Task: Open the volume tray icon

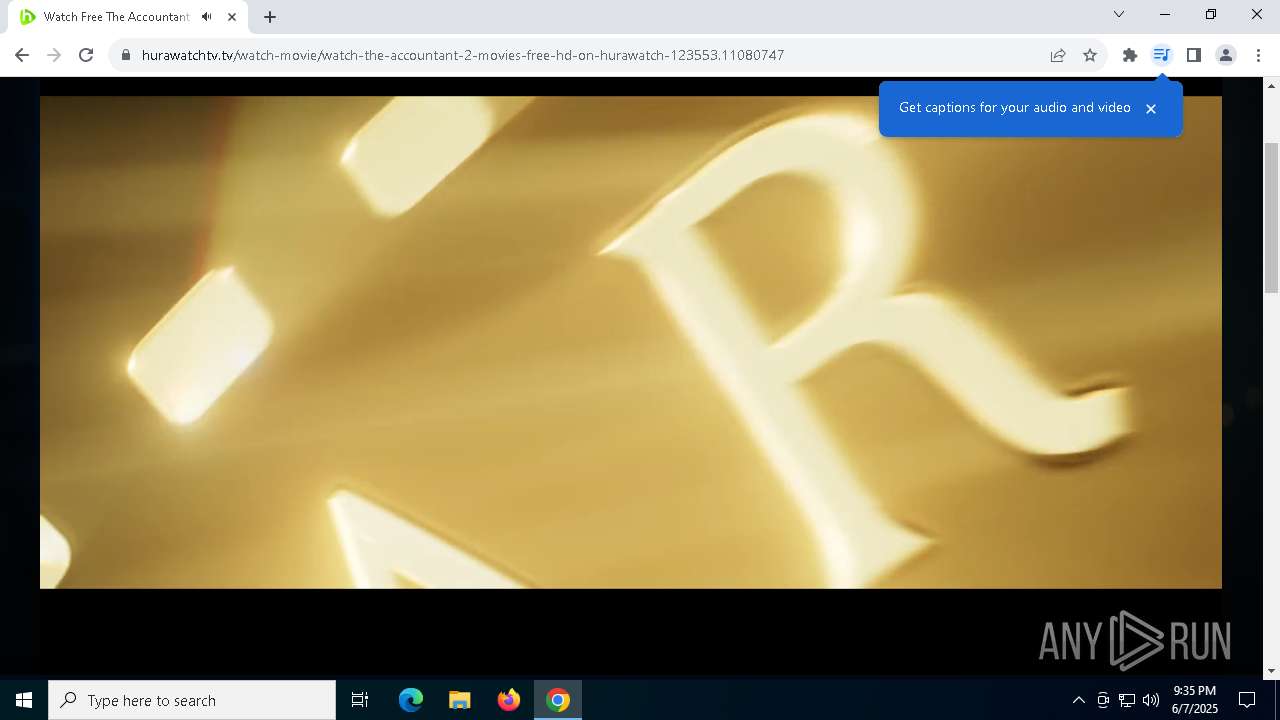Action: click(1151, 700)
